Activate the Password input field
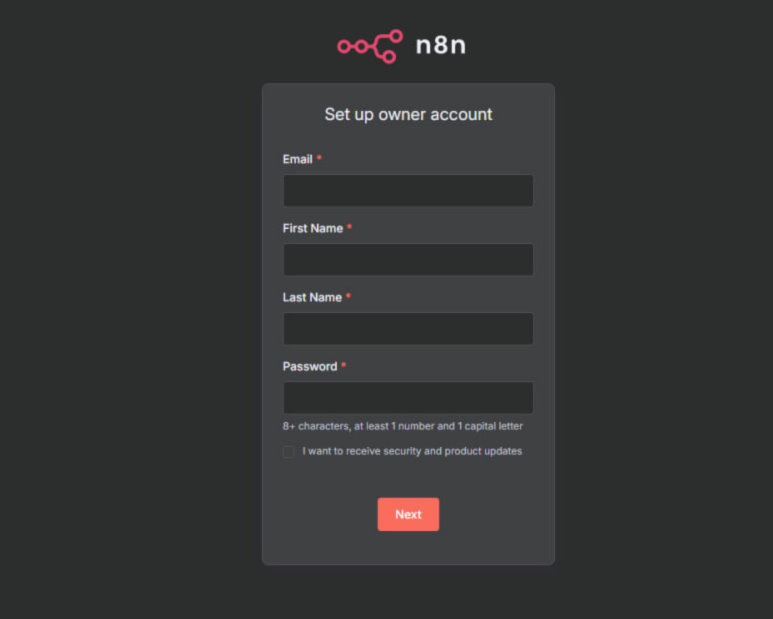The image size is (773, 619). [408, 397]
